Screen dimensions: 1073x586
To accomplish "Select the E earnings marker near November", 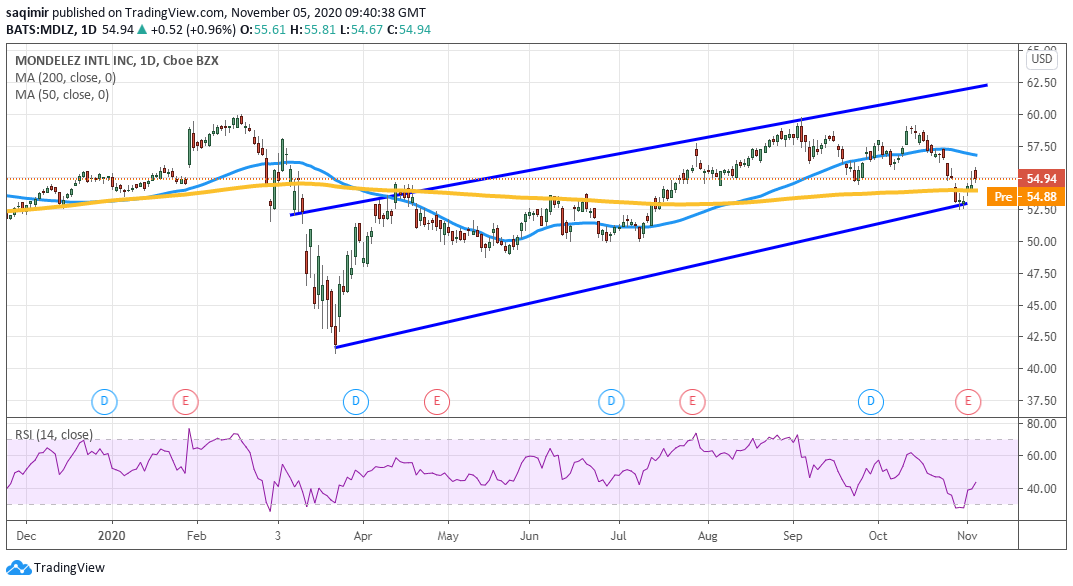I will click(970, 400).
